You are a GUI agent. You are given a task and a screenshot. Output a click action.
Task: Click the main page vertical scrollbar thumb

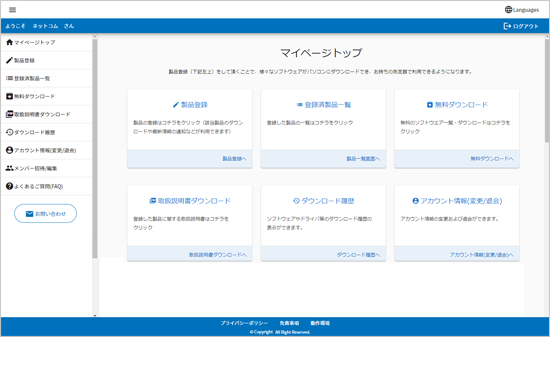pos(547,91)
